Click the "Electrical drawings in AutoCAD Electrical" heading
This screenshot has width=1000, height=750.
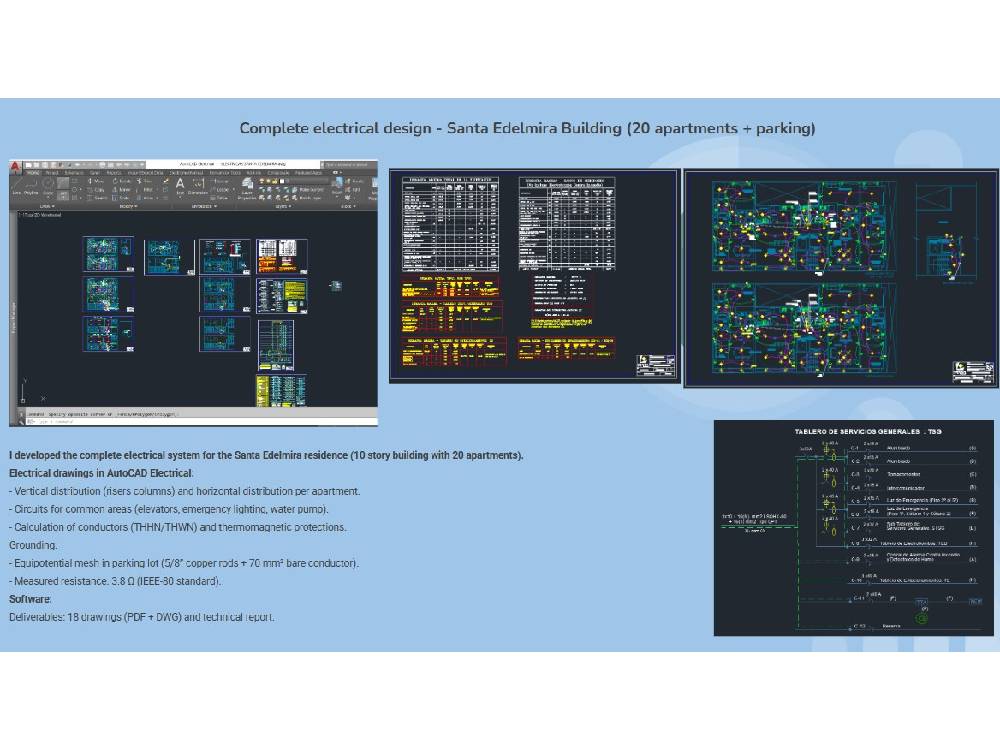tap(101, 473)
